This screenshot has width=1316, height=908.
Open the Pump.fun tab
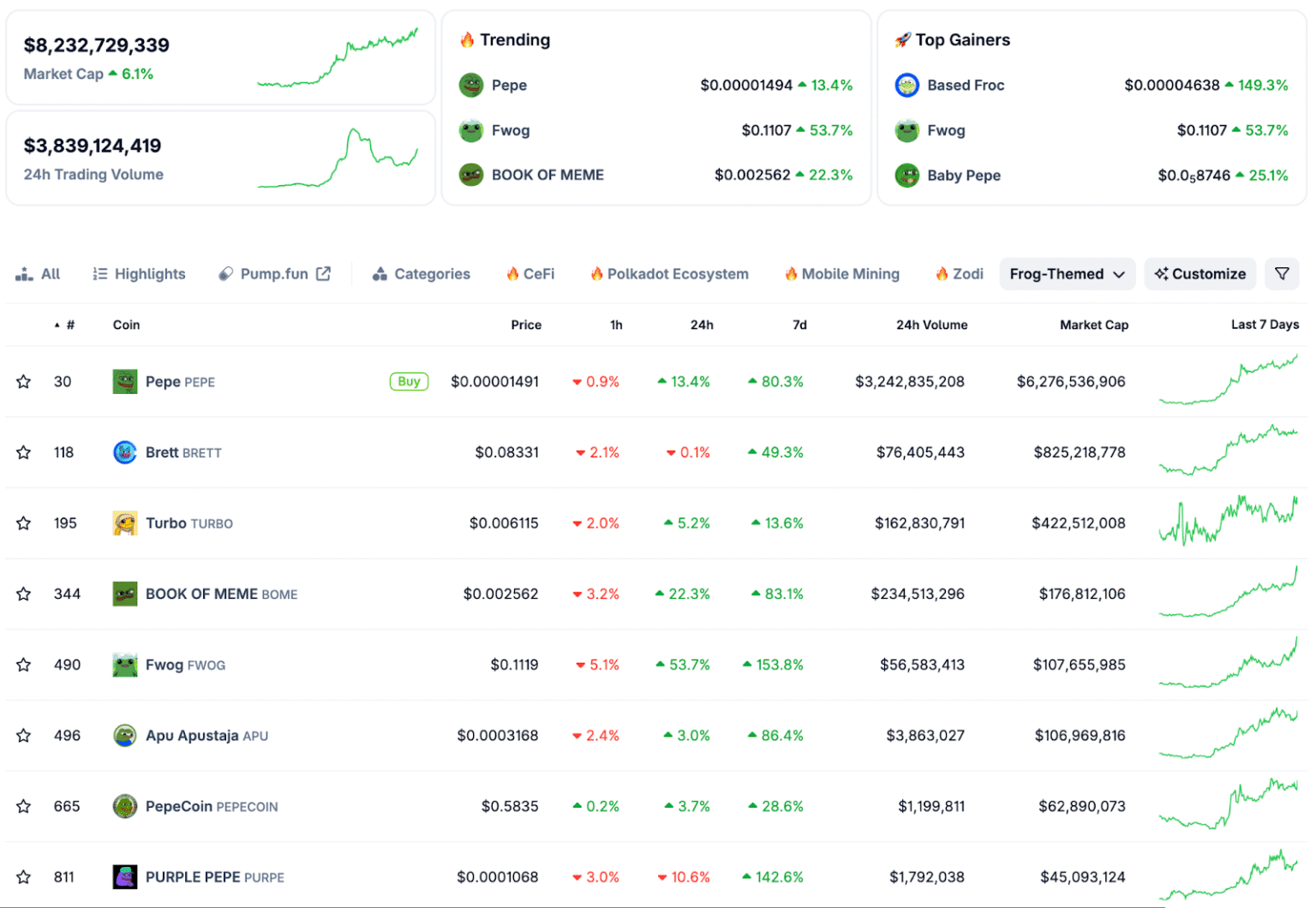(x=274, y=274)
